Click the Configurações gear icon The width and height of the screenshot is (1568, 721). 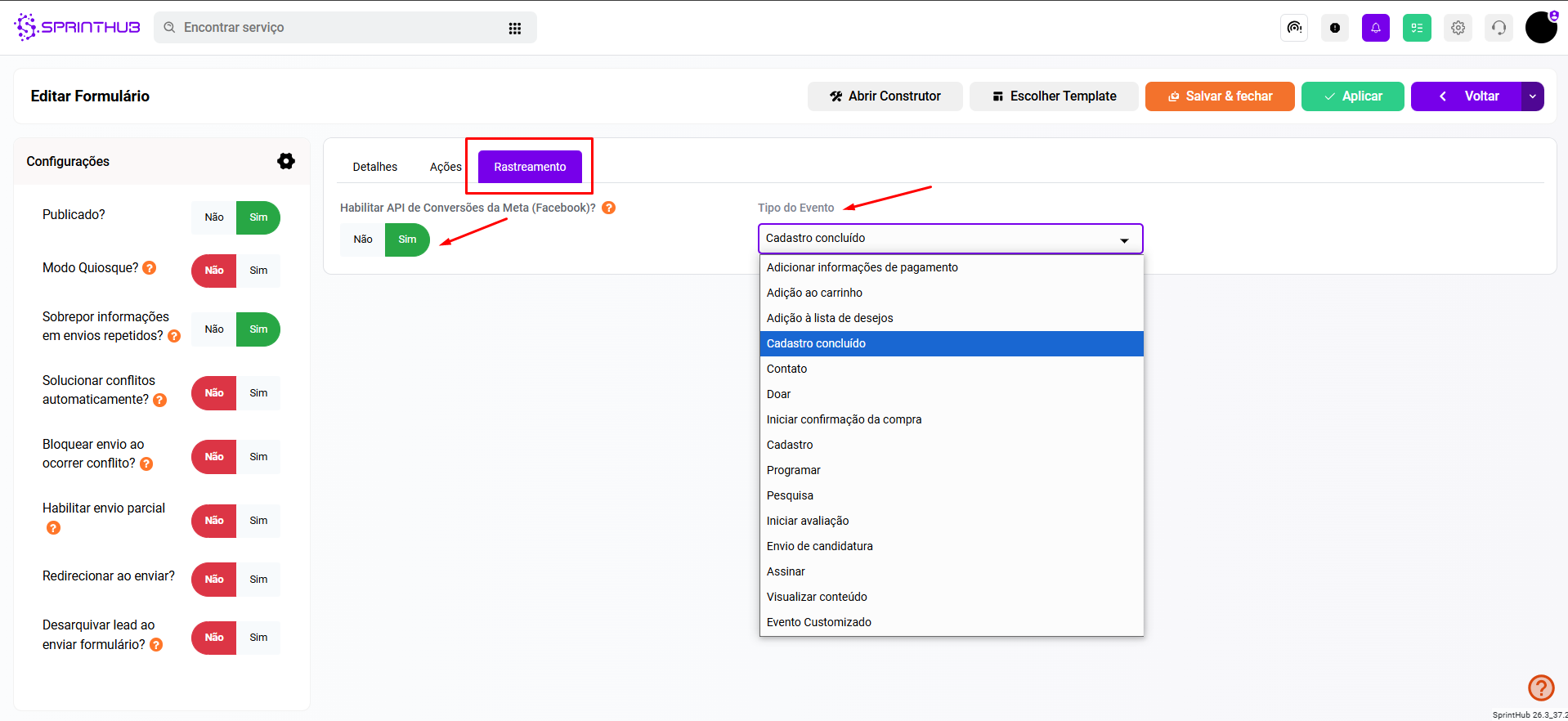pos(285,161)
